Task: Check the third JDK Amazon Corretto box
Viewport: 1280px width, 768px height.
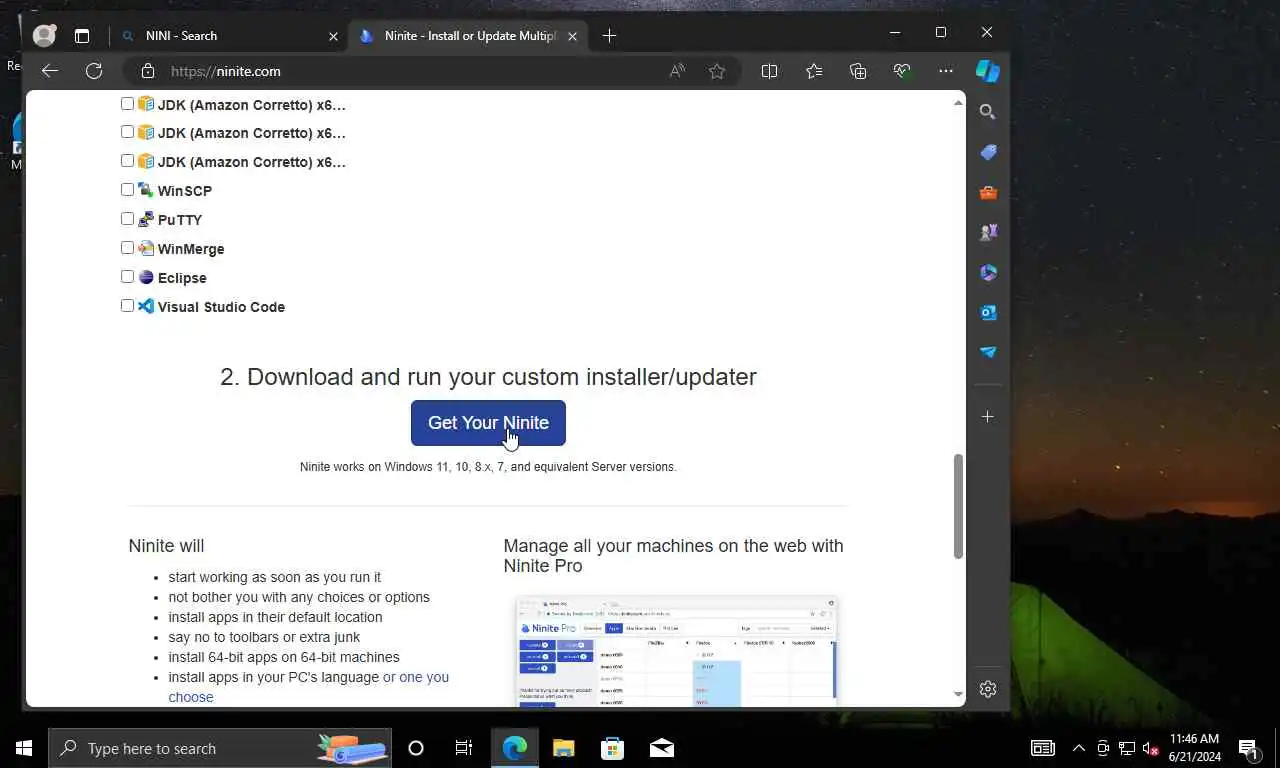Action: pyautogui.click(x=127, y=161)
